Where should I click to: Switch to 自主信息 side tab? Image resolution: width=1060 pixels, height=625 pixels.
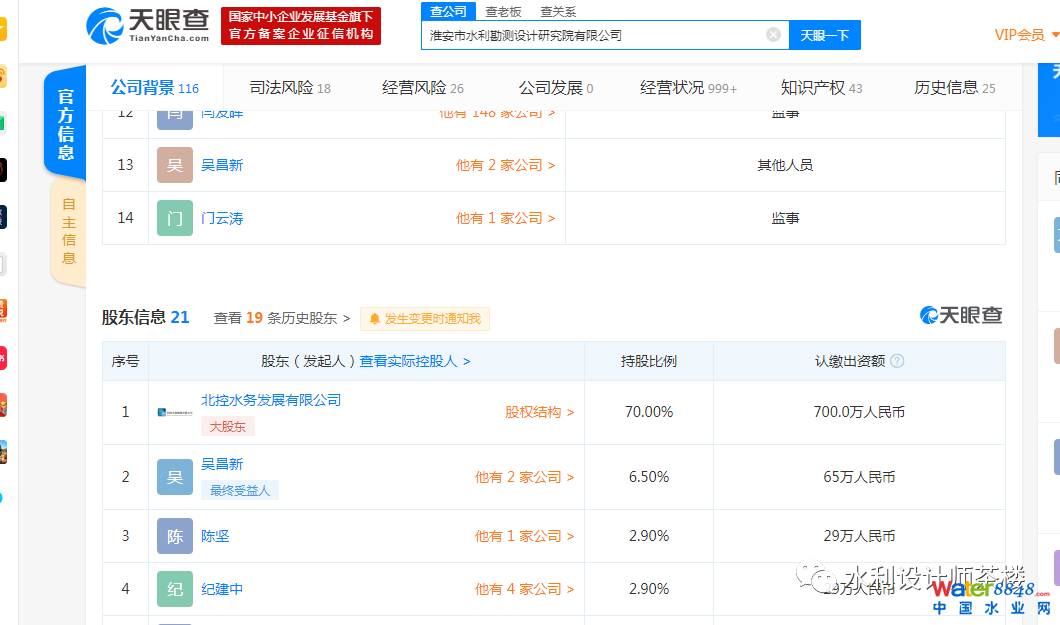[x=68, y=231]
